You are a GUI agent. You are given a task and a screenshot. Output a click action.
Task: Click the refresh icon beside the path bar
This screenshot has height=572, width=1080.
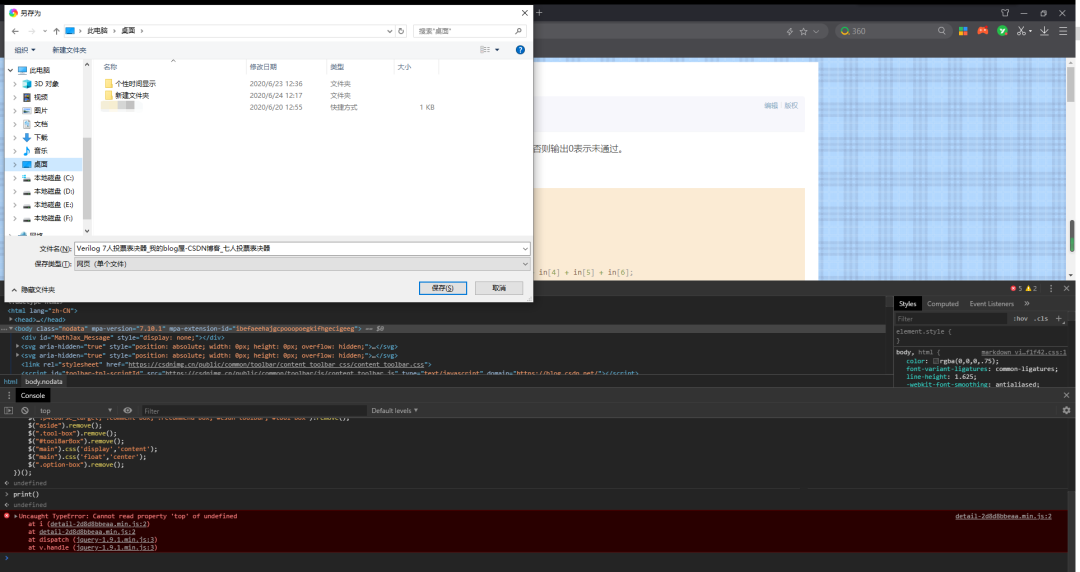pyautogui.click(x=403, y=31)
